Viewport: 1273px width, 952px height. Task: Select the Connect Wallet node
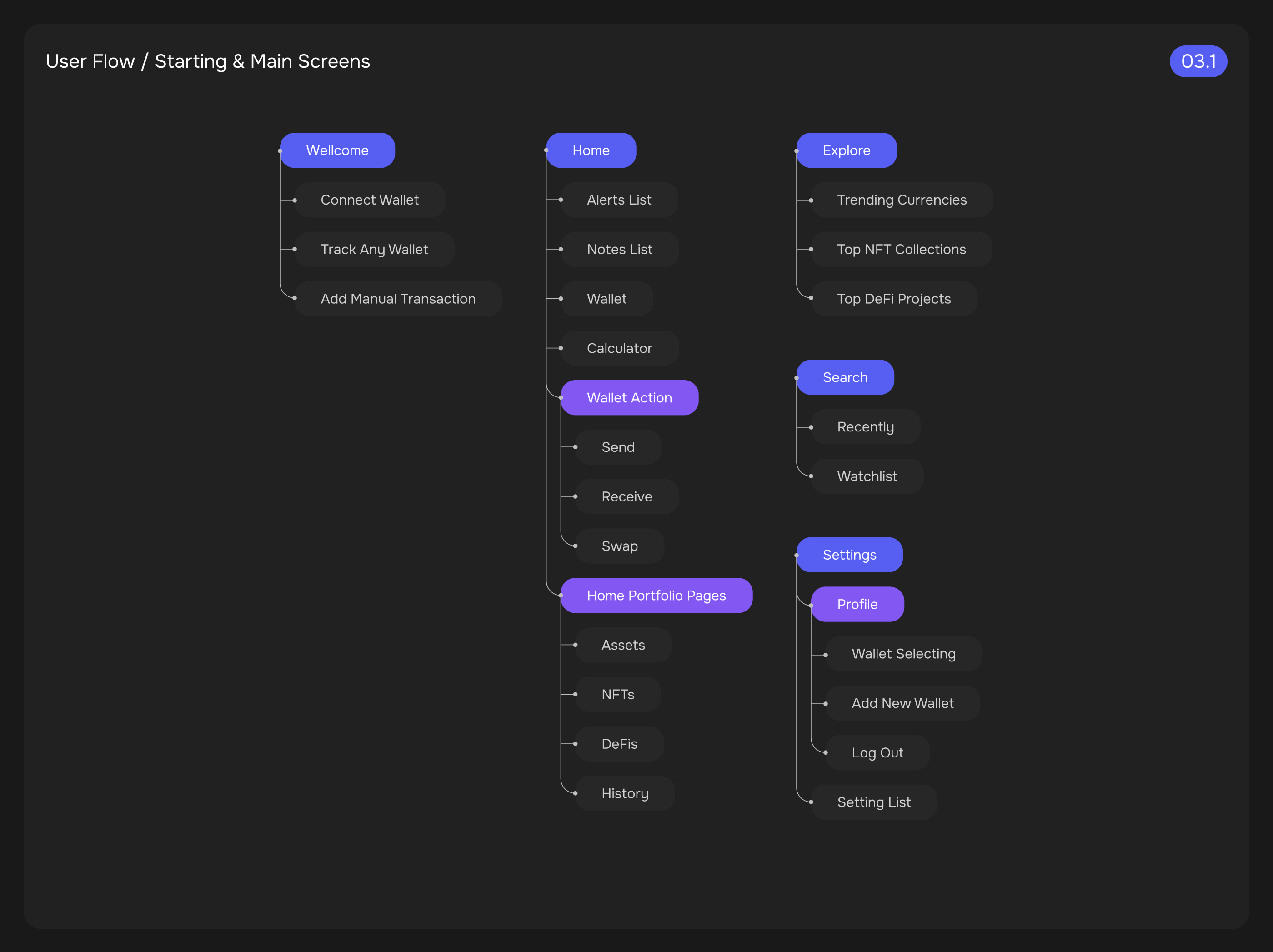click(x=370, y=200)
